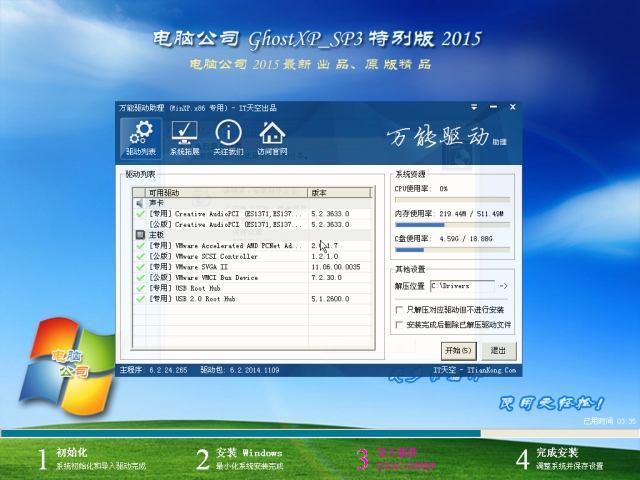Toggle the 主板 category checkbox

[140, 235]
